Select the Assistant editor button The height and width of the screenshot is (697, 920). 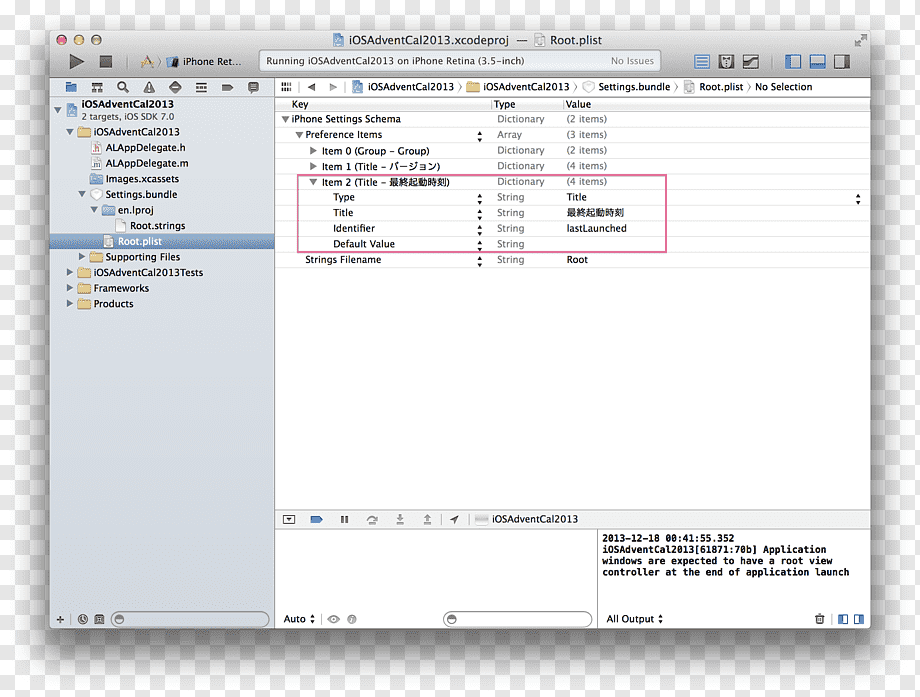click(726, 62)
